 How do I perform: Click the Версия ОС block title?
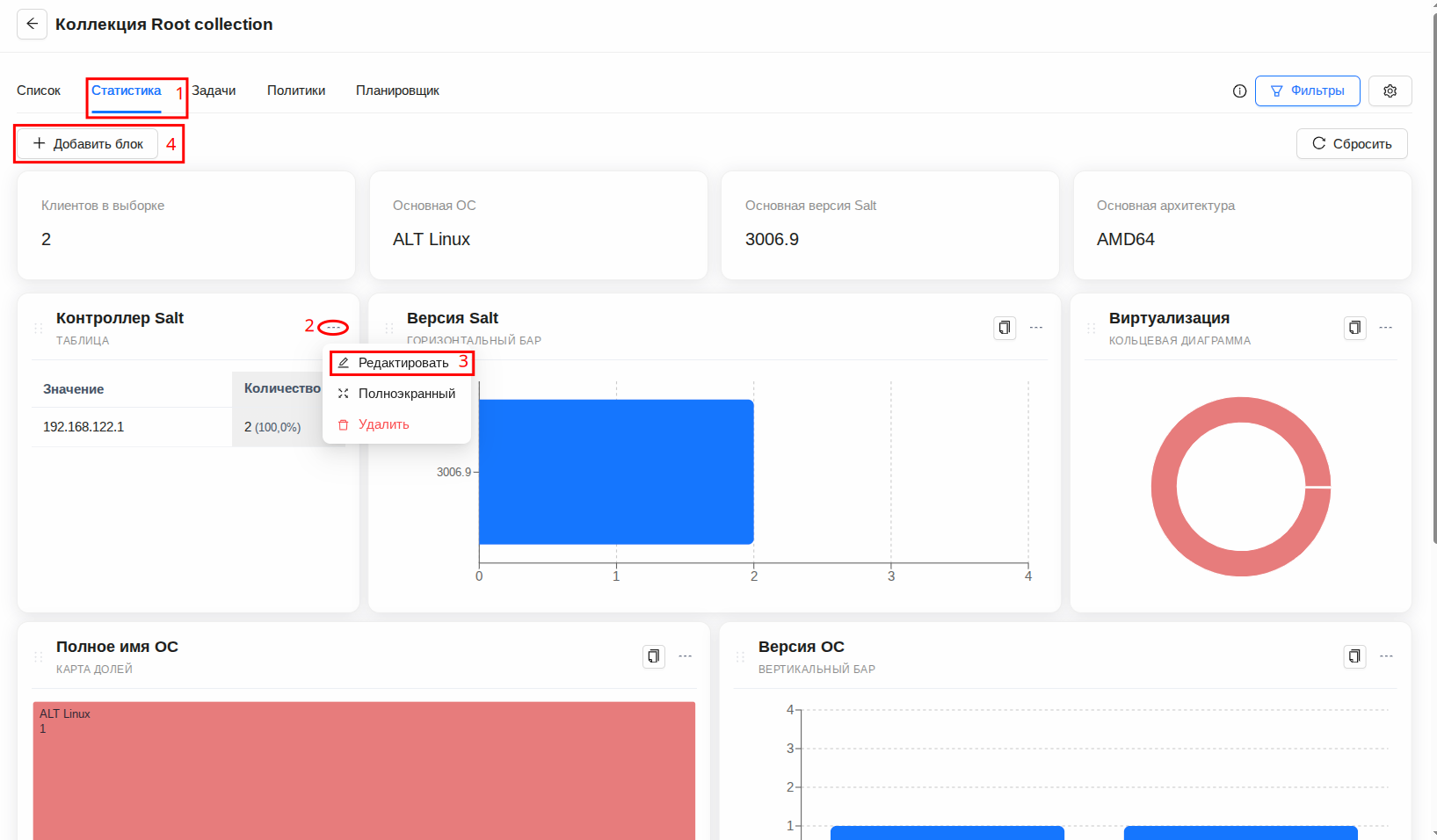click(802, 647)
